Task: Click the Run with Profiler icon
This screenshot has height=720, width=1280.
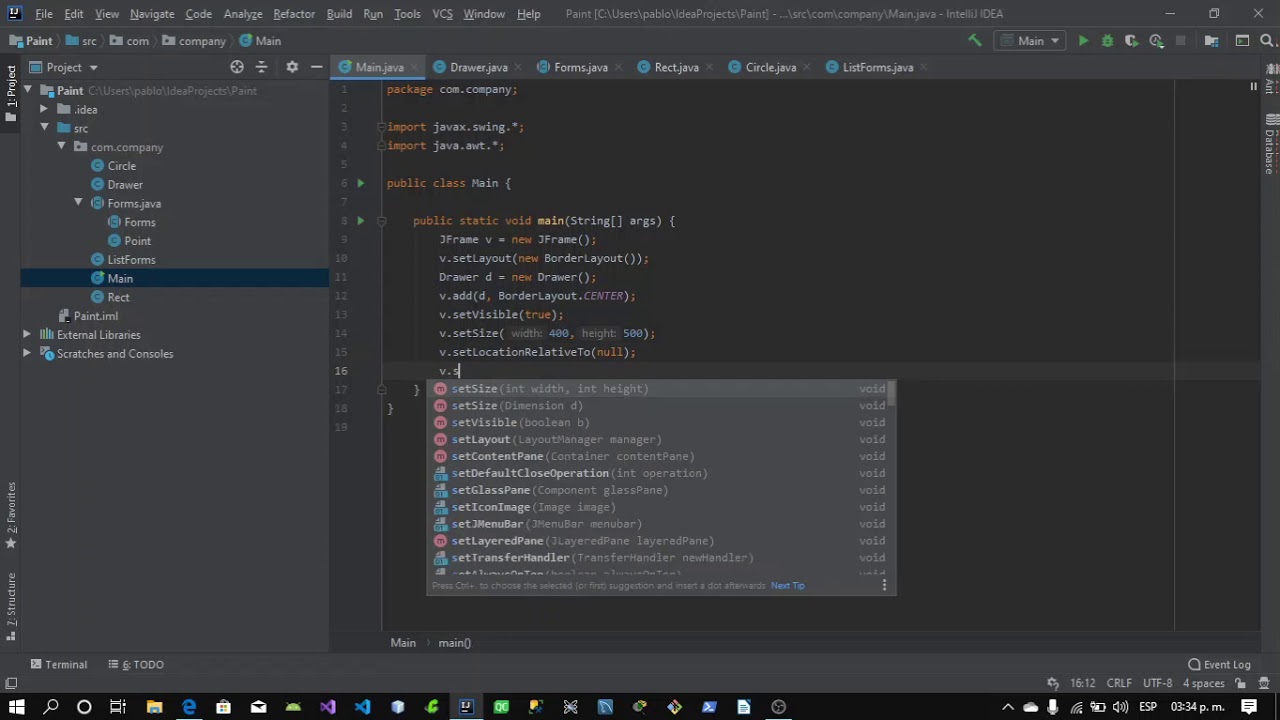Action: pyautogui.click(x=1156, y=41)
